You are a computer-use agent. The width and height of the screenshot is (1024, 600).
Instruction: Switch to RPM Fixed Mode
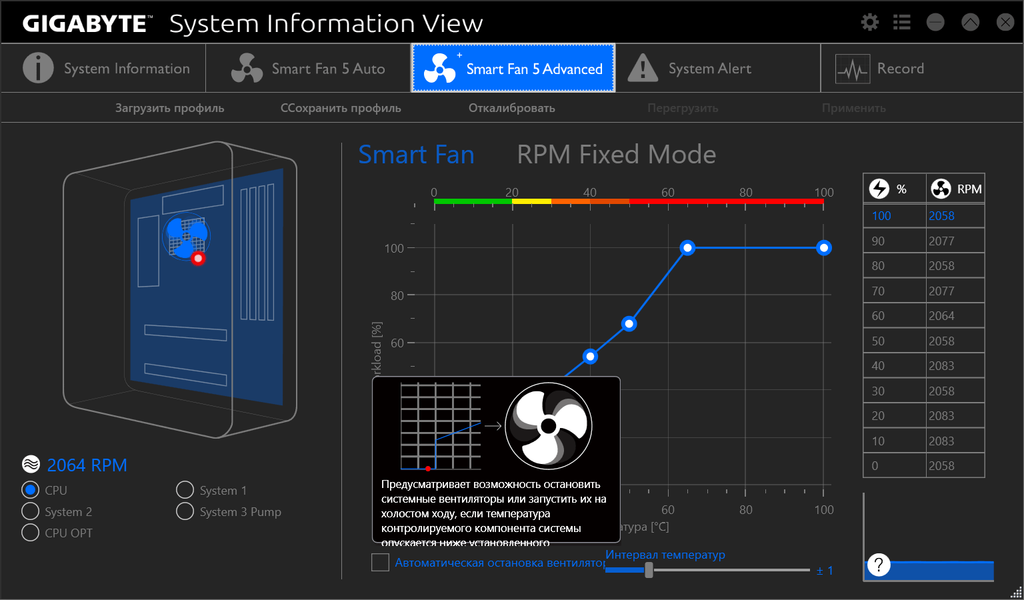point(616,155)
